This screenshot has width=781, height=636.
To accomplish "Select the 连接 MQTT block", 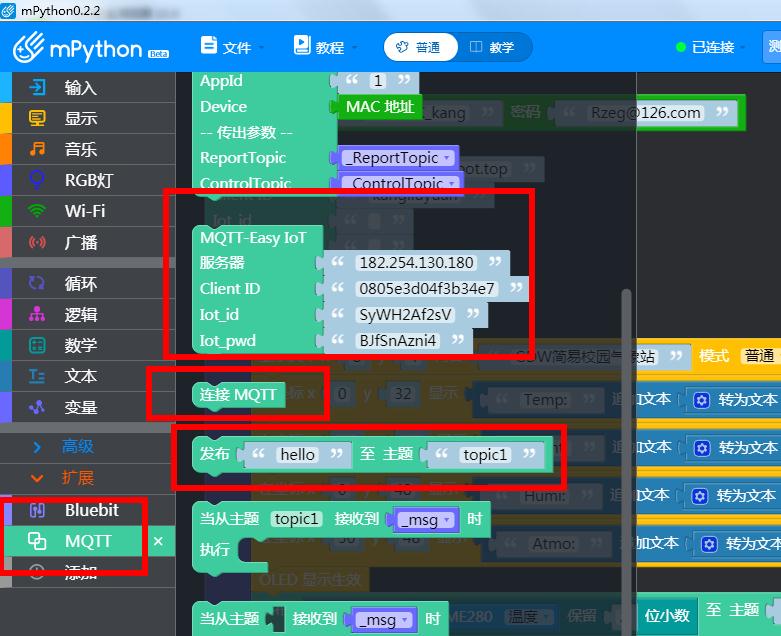I will pos(238,394).
